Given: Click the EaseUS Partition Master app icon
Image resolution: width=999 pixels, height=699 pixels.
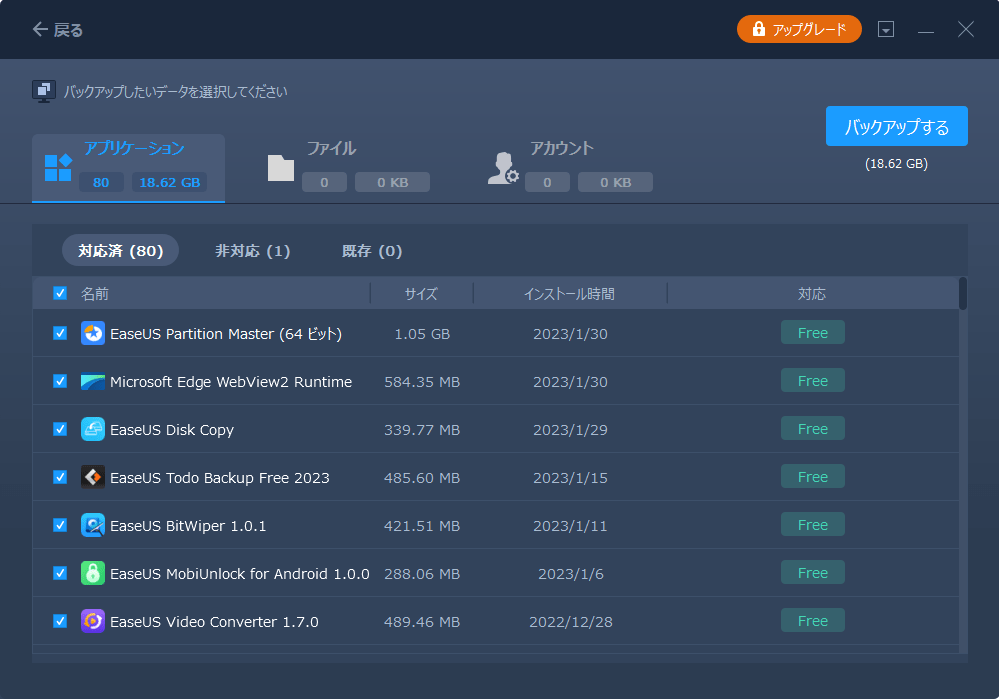Looking at the screenshot, I should point(93,334).
